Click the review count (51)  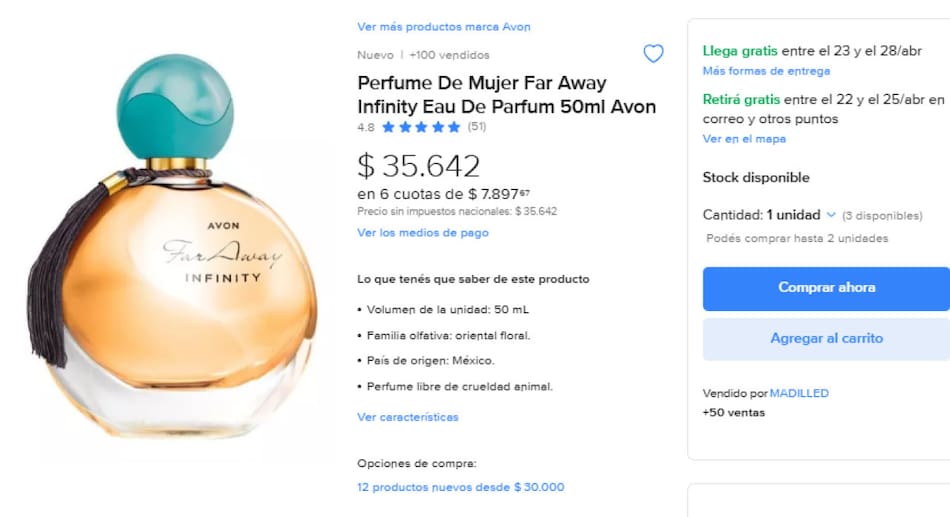pos(477,127)
